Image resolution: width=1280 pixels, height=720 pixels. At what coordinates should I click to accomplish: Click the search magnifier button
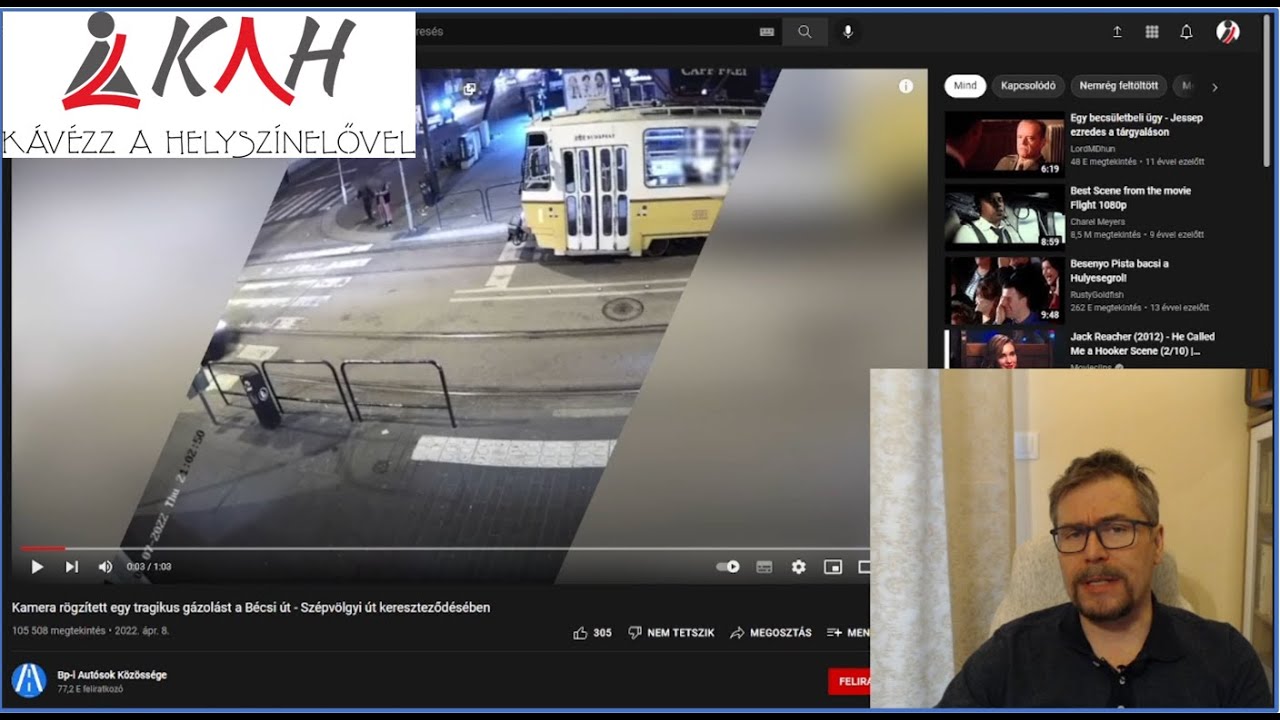tap(805, 32)
